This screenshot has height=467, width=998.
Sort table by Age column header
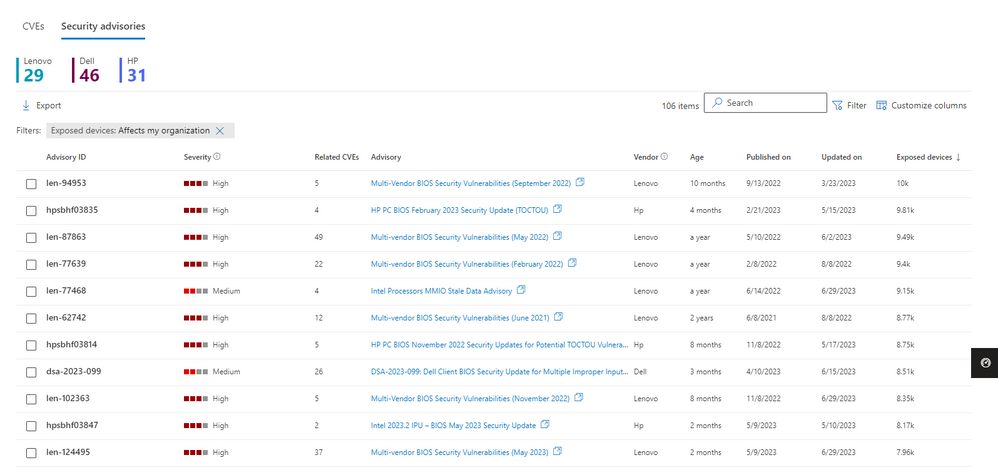pyautogui.click(x=696, y=157)
